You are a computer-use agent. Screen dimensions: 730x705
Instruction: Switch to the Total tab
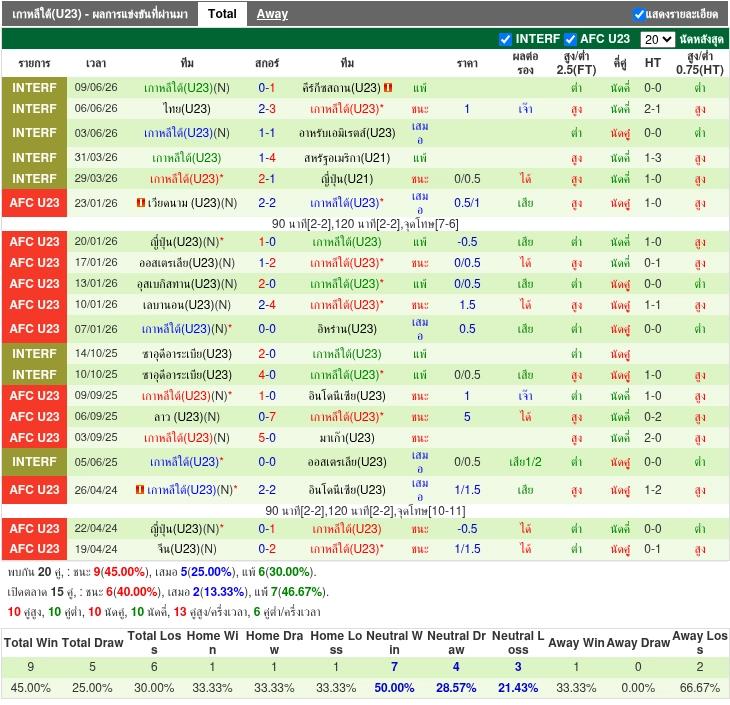[x=222, y=14]
